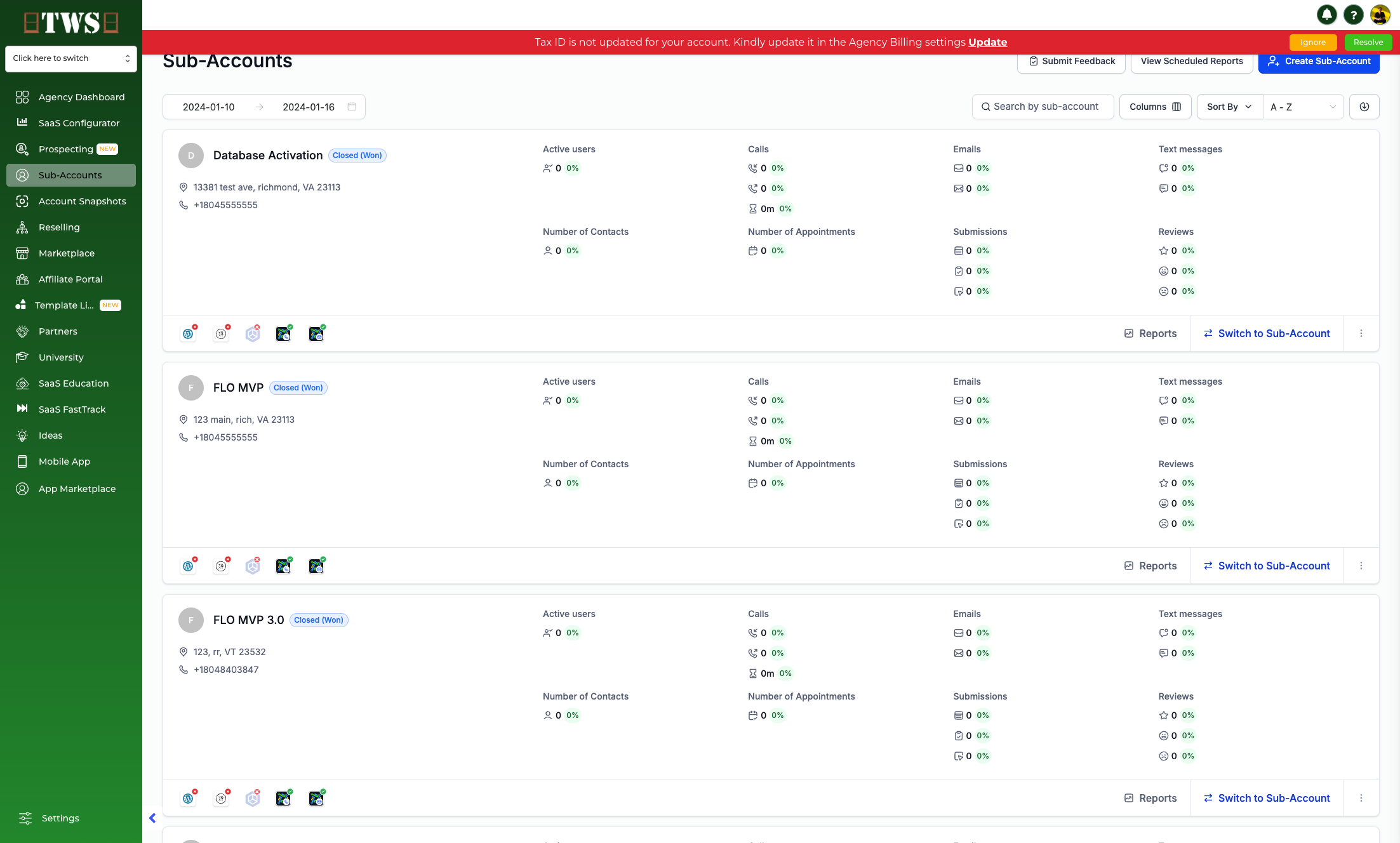Open the Columns selector

tap(1155, 107)
